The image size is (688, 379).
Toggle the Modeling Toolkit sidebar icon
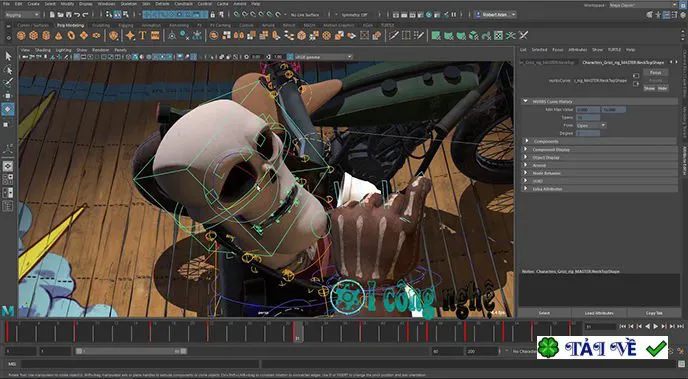click(x=650, y=14)
